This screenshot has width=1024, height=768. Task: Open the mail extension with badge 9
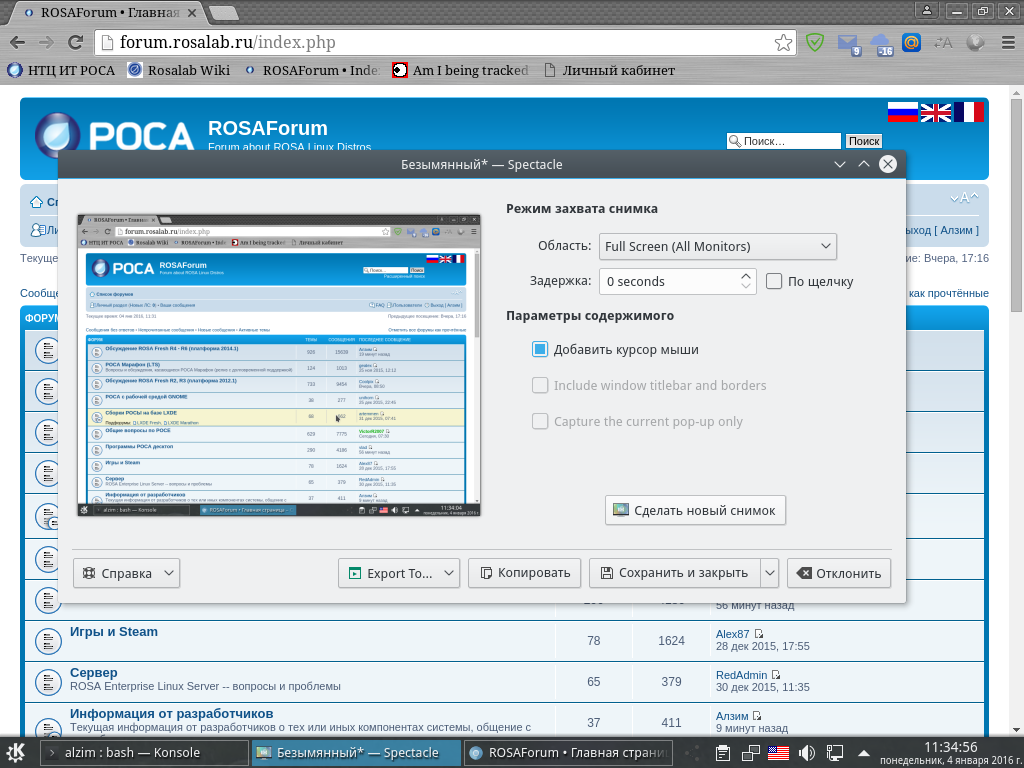coord(848,44)
